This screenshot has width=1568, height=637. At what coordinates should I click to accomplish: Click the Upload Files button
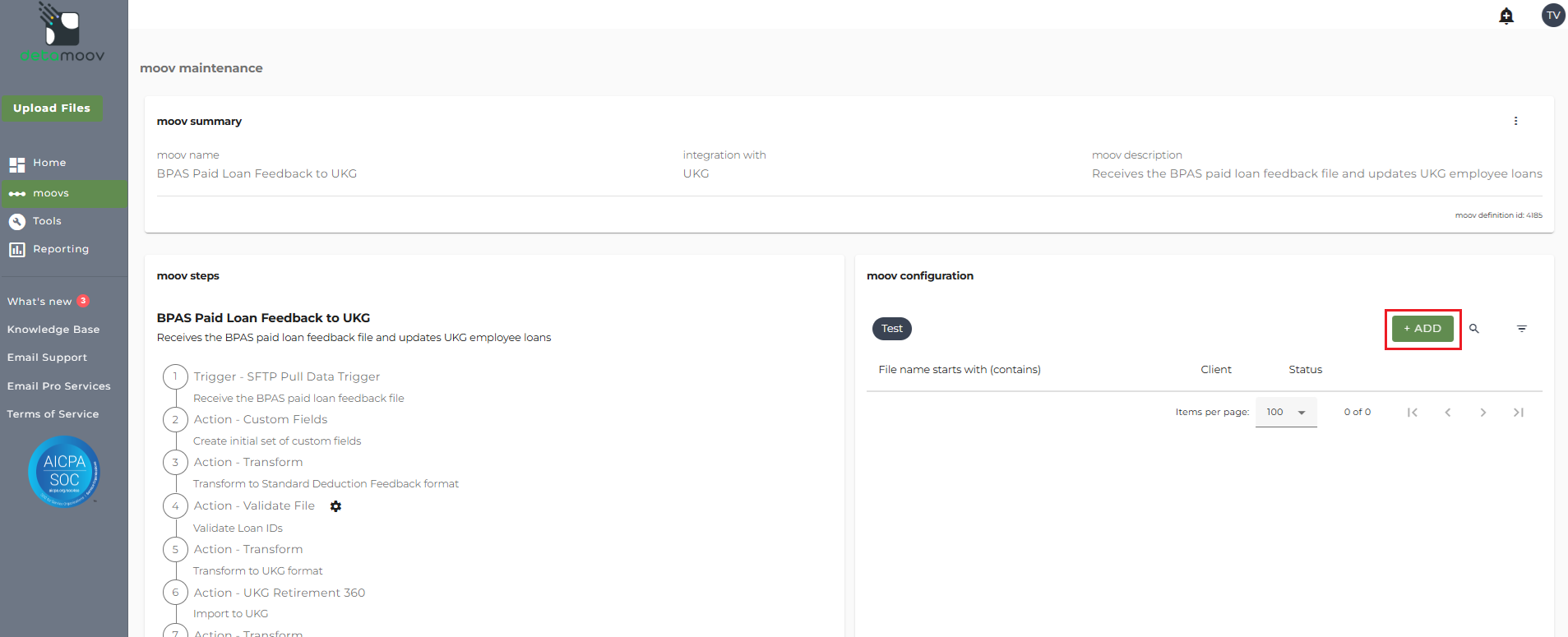tap(52, 108)
